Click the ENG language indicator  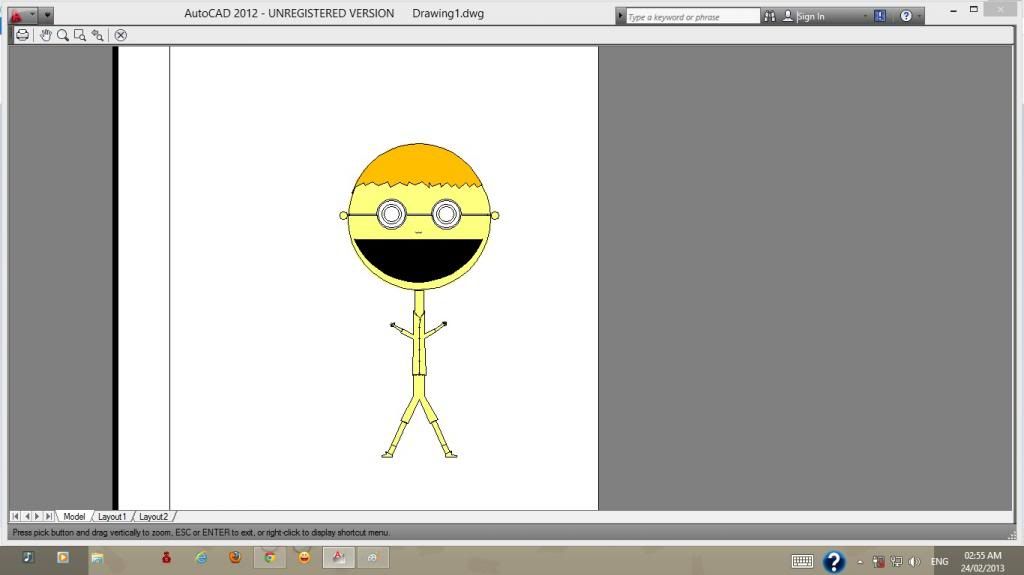coord(939,561)
